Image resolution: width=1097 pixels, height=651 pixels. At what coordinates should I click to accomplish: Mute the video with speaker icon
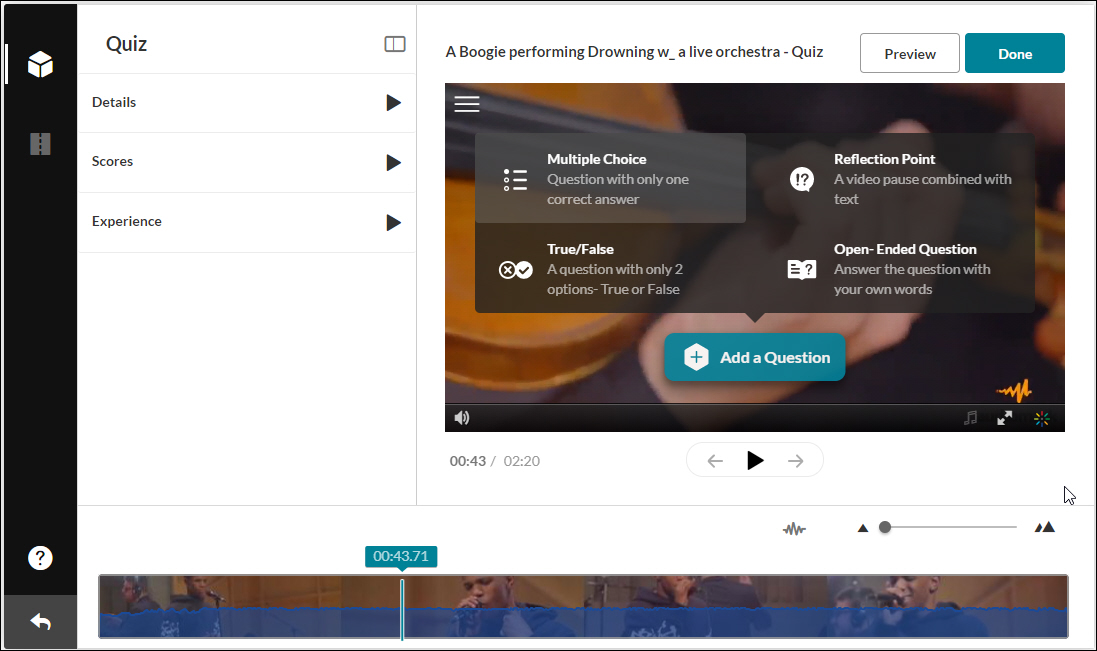point(462,417)
